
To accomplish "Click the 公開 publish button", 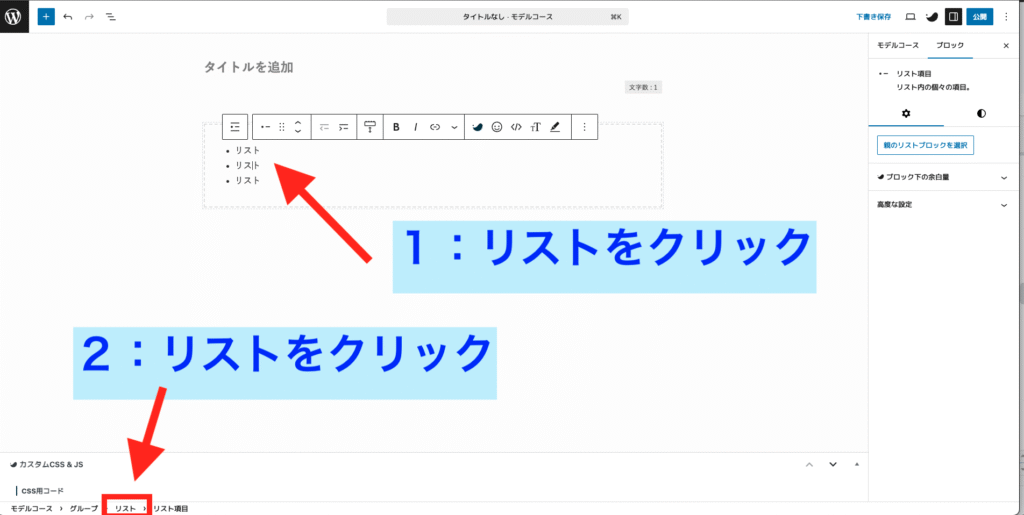I will (980, 17).
